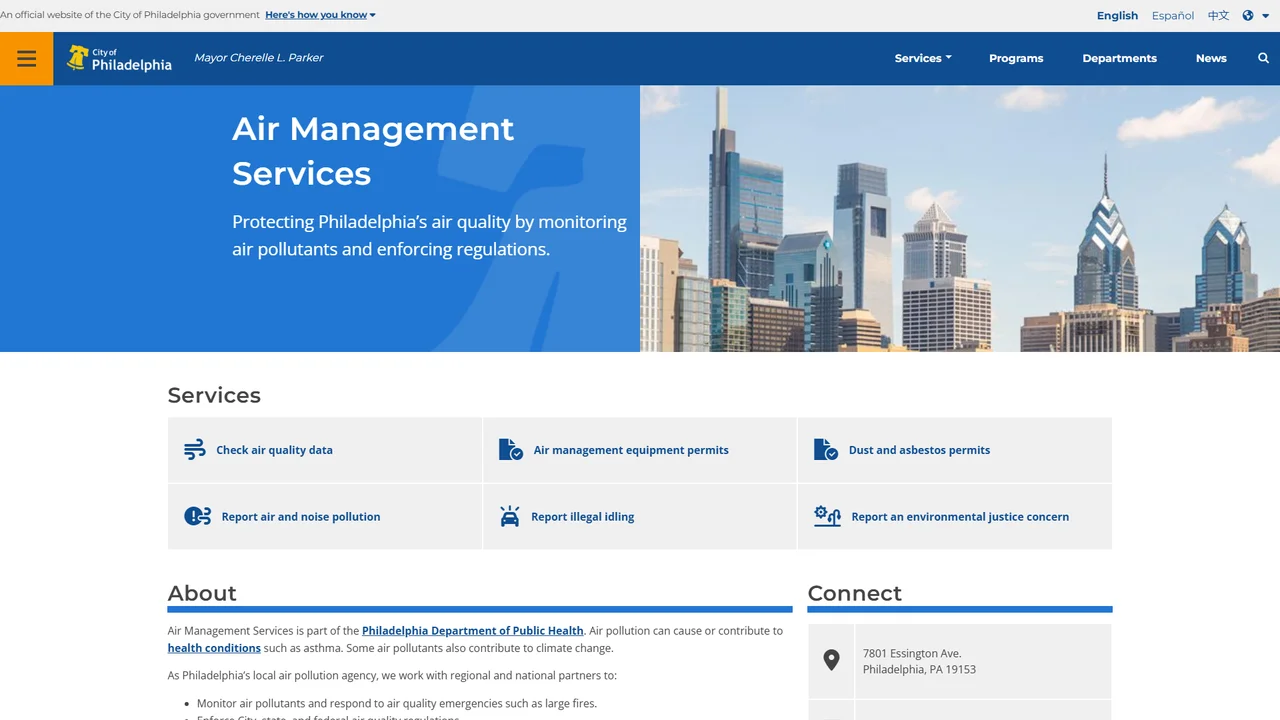The image size is (1280, 720).
Task: Click the globe language icon
Action: pyautogui.click(x=1248, y=15)
